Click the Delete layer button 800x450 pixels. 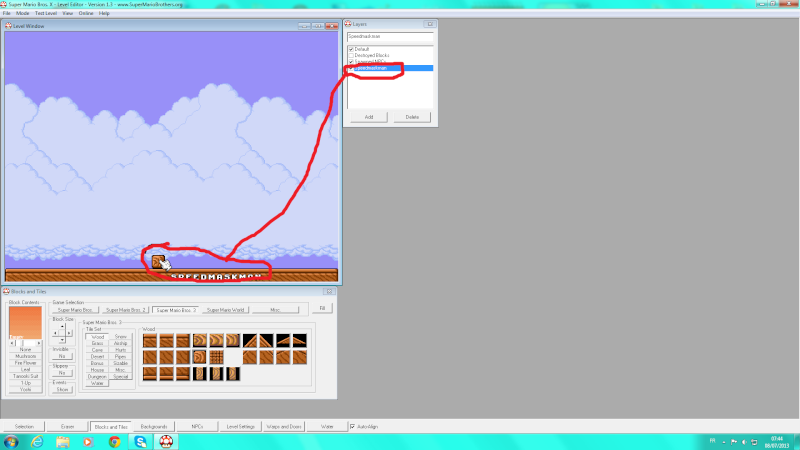point(412,117)
